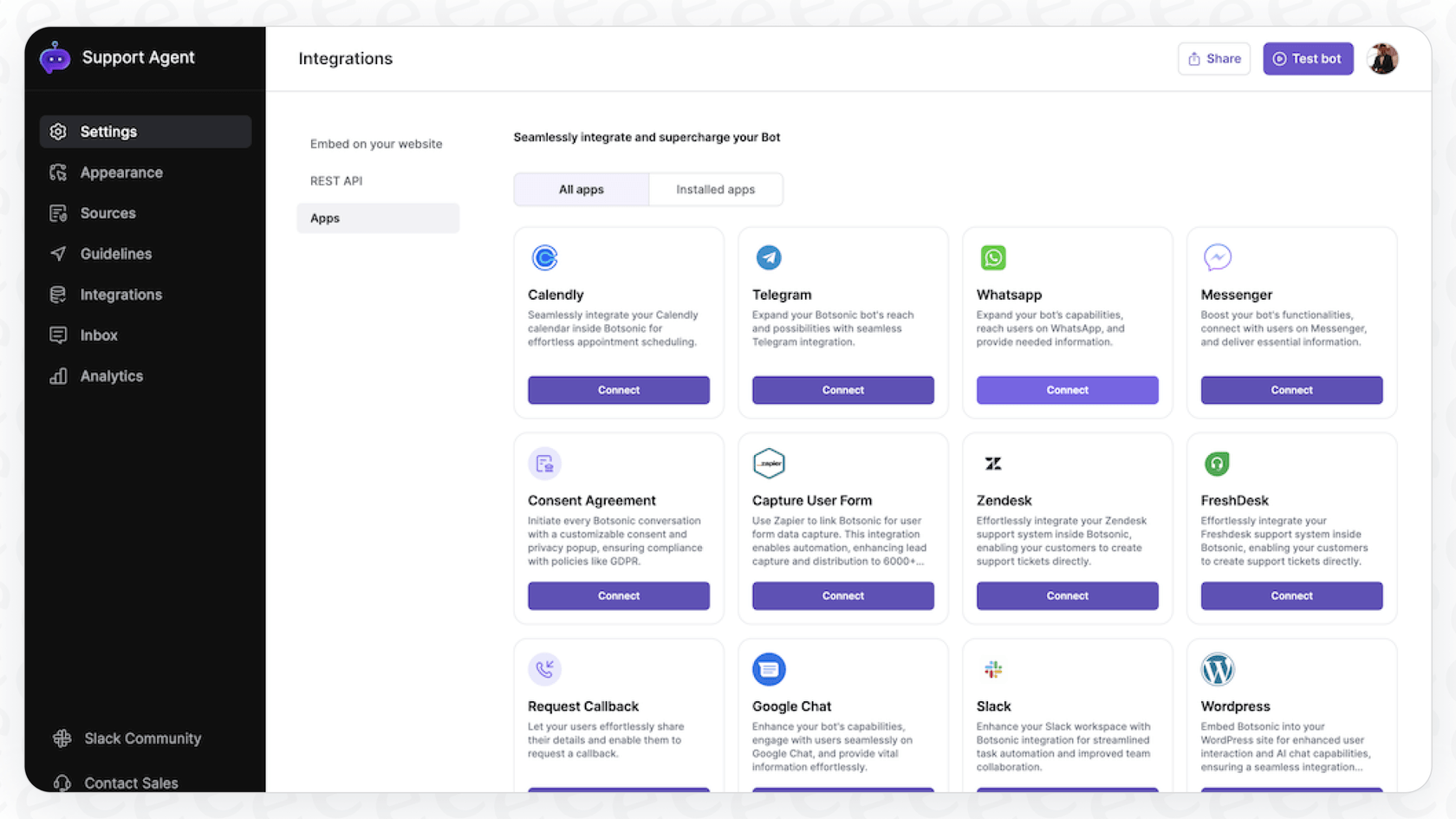Click the Slack logo icon

(x=993, y=669)
